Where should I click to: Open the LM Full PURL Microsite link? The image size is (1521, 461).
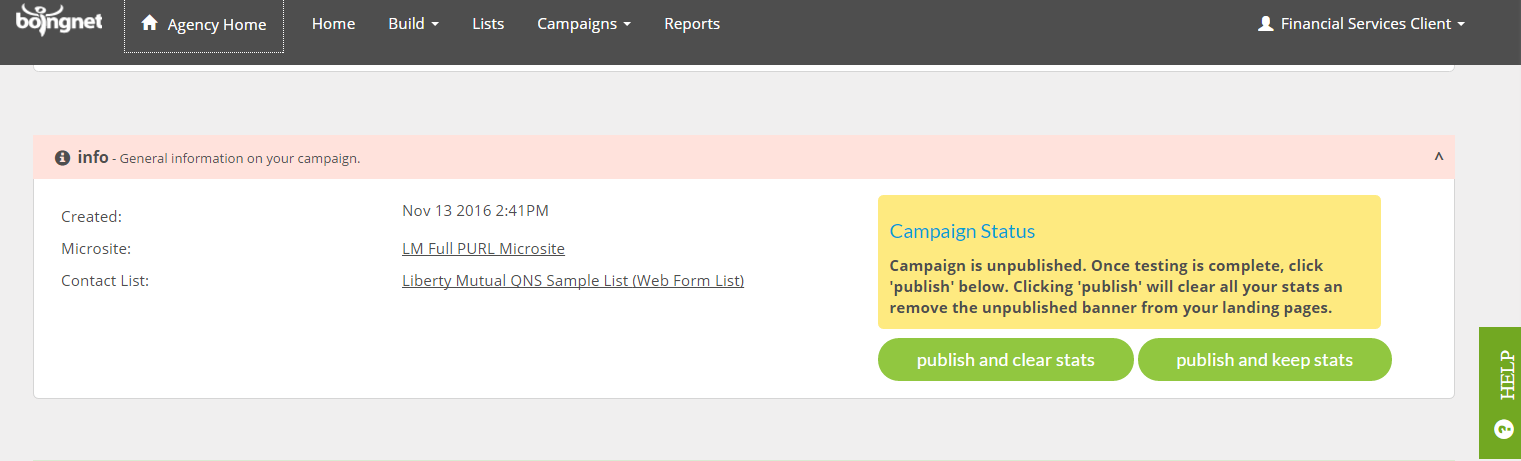click(x=483, y=248)
